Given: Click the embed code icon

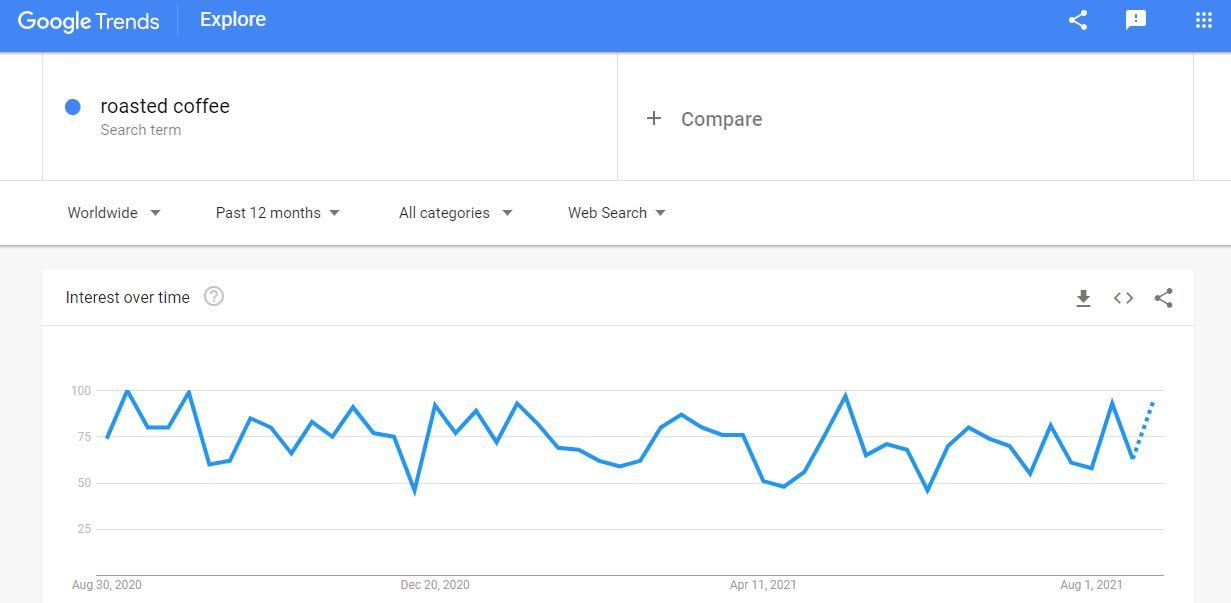Looking at the screenshot, I should (x=1123, y=298).
